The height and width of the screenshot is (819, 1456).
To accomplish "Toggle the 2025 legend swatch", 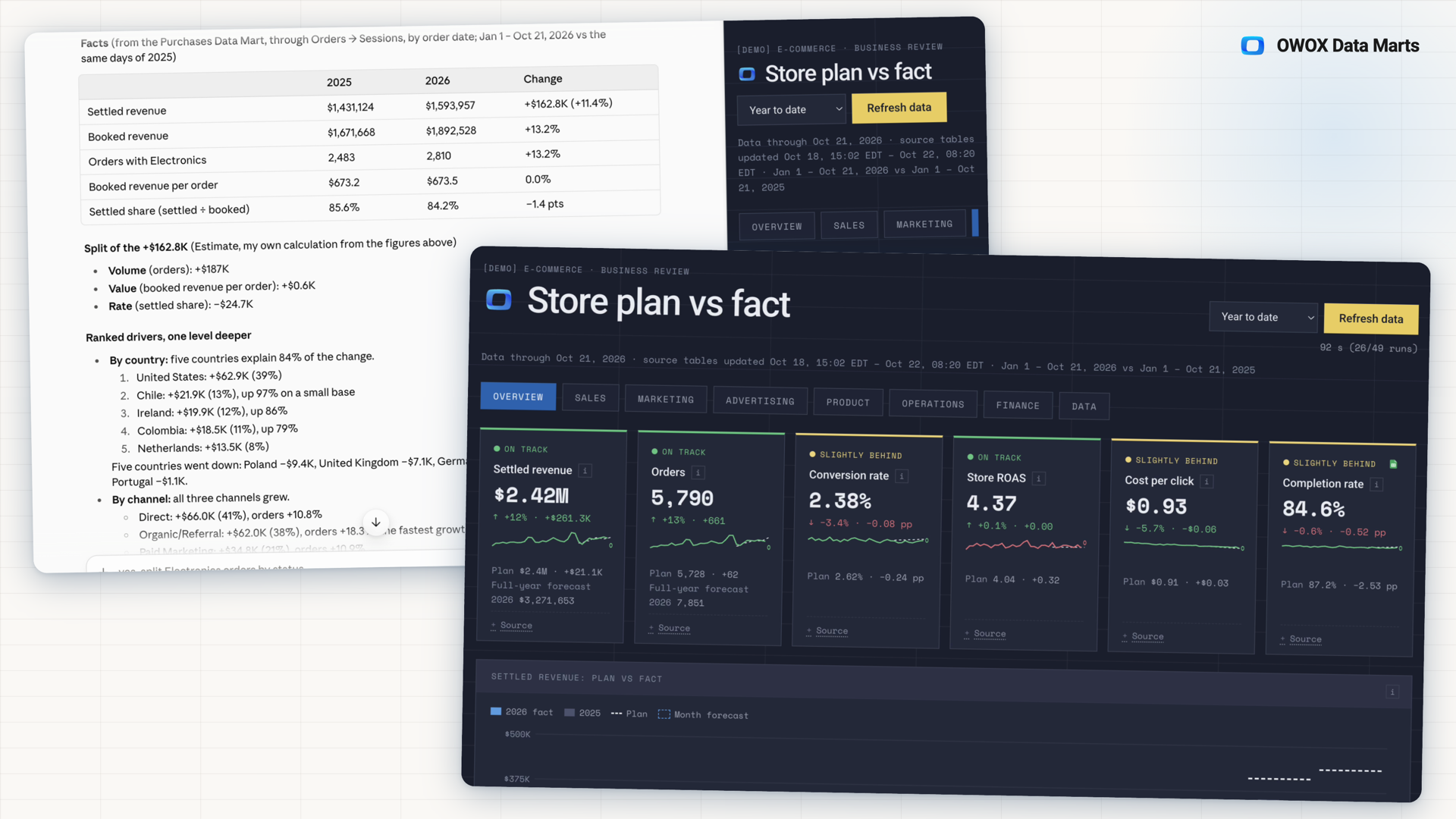I will (x=570, y=712).
